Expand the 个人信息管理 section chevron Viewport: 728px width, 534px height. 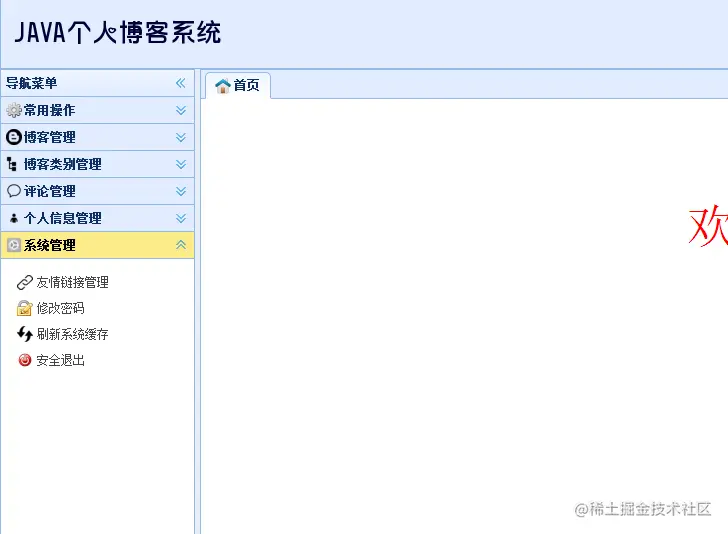181,218
